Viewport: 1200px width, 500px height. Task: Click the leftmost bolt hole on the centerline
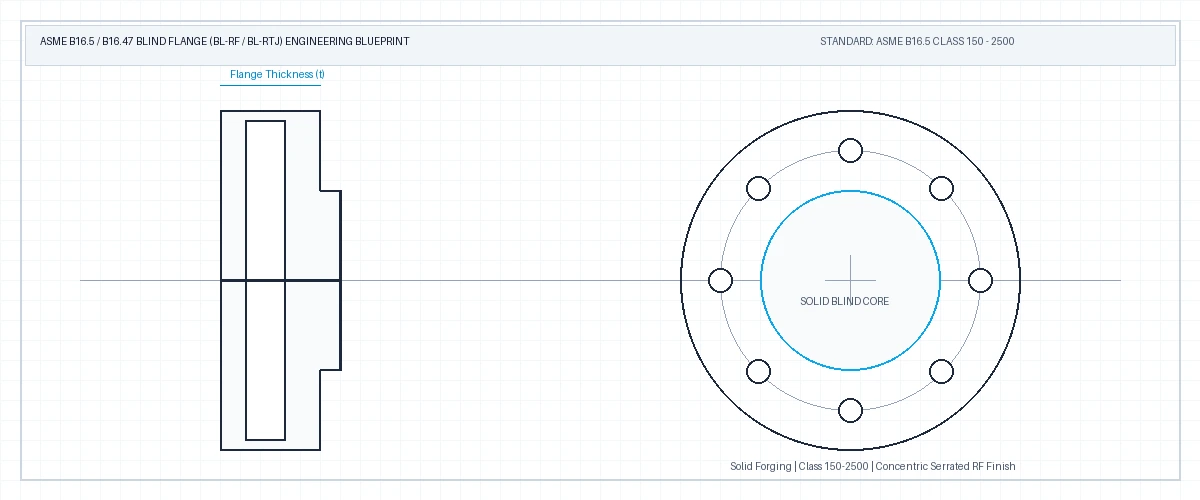coord(720,280)
